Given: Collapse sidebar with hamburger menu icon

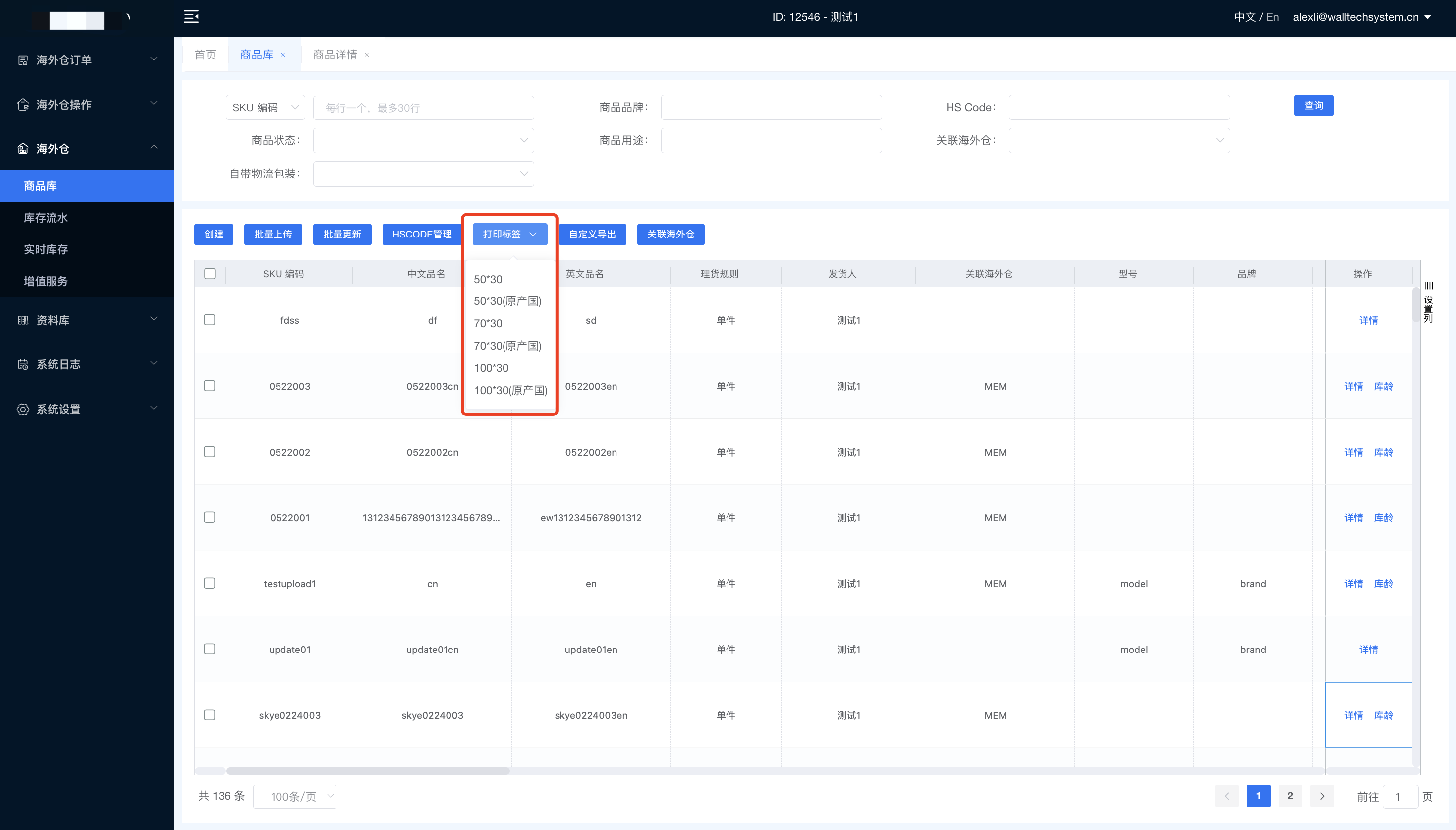Looking at the screenshot, I should tap(191, 16).
